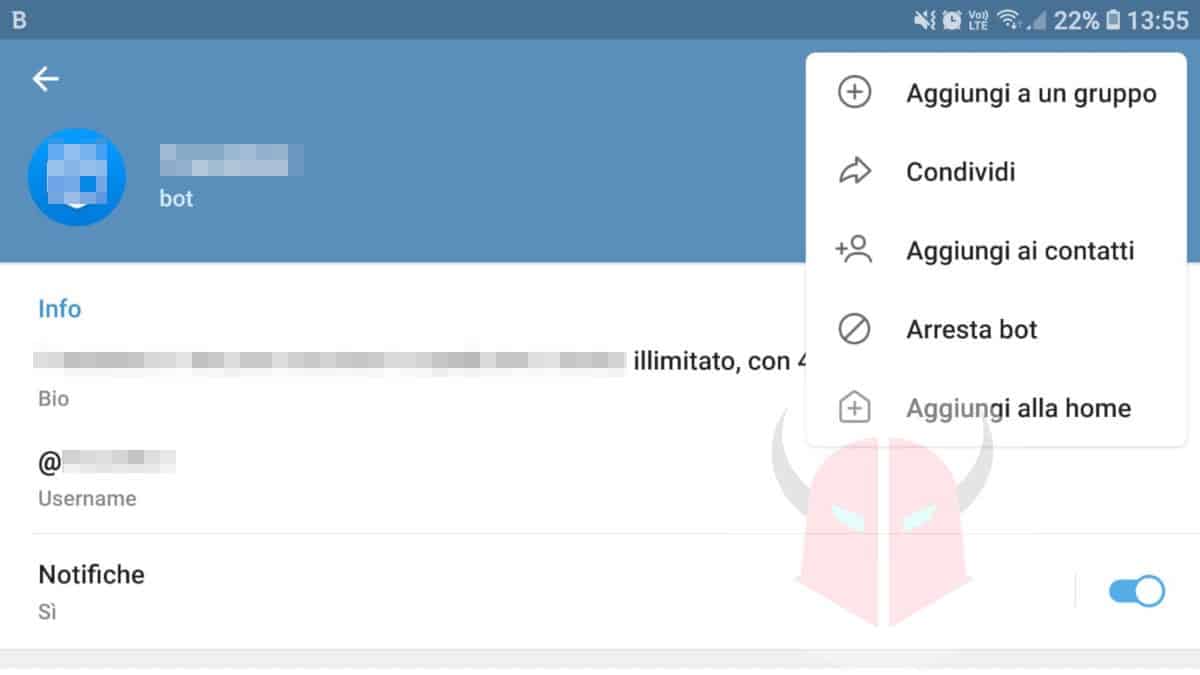Image resolution: width=1200 pixels, height=675 pixels.
Task: Tap the blurred bot name in header
Action: 231,160
